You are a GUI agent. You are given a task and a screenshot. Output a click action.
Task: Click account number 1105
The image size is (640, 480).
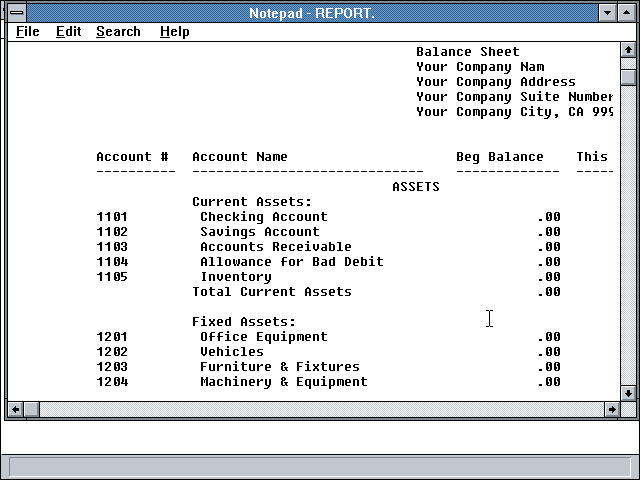112,277
